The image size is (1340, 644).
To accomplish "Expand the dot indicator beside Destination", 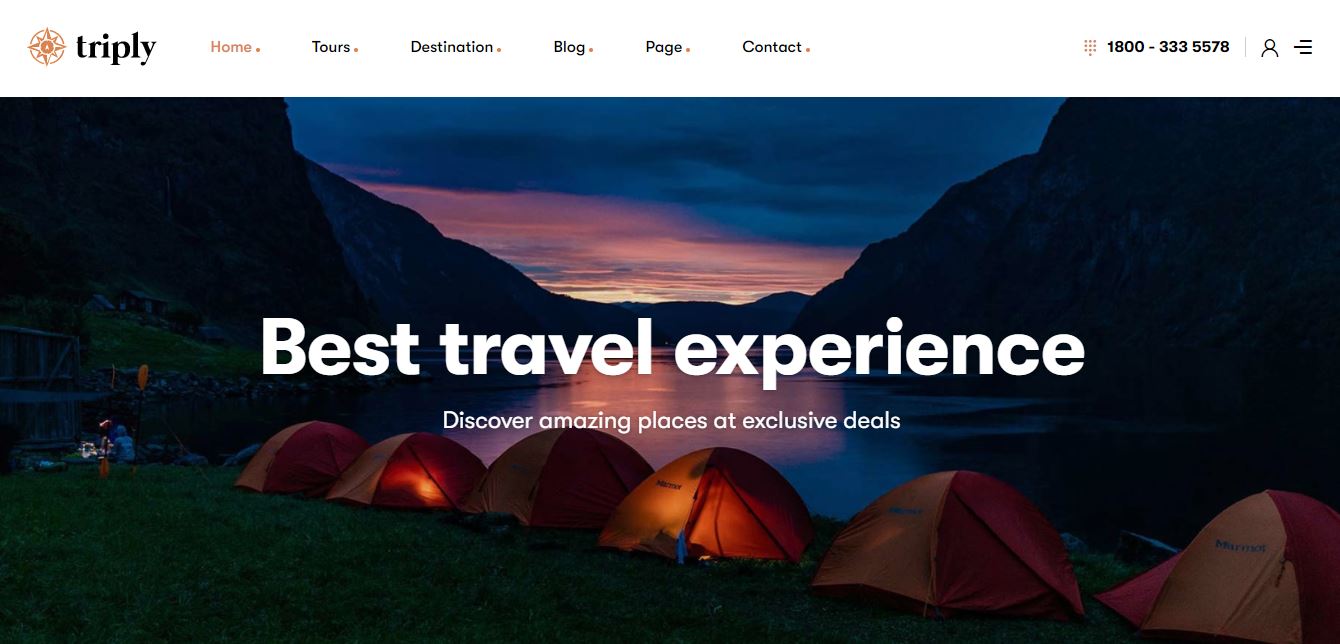I will [499, 49].
